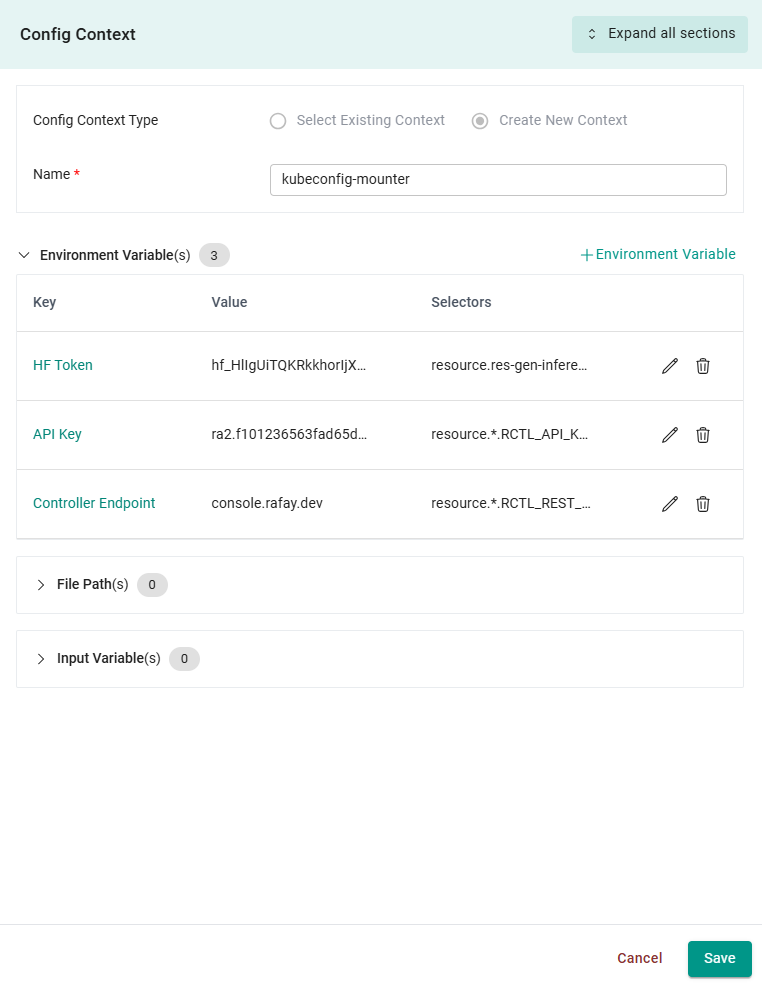The image size is (762, 988).
Task: Choose Create New Context radio option
Action: point(480,121)
